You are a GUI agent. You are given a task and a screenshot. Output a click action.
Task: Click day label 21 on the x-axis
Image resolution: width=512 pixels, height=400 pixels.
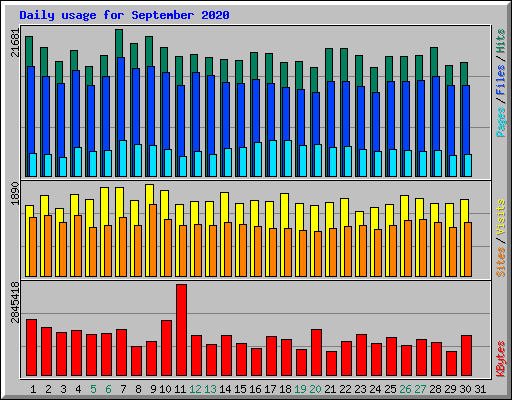coord(330,389)
